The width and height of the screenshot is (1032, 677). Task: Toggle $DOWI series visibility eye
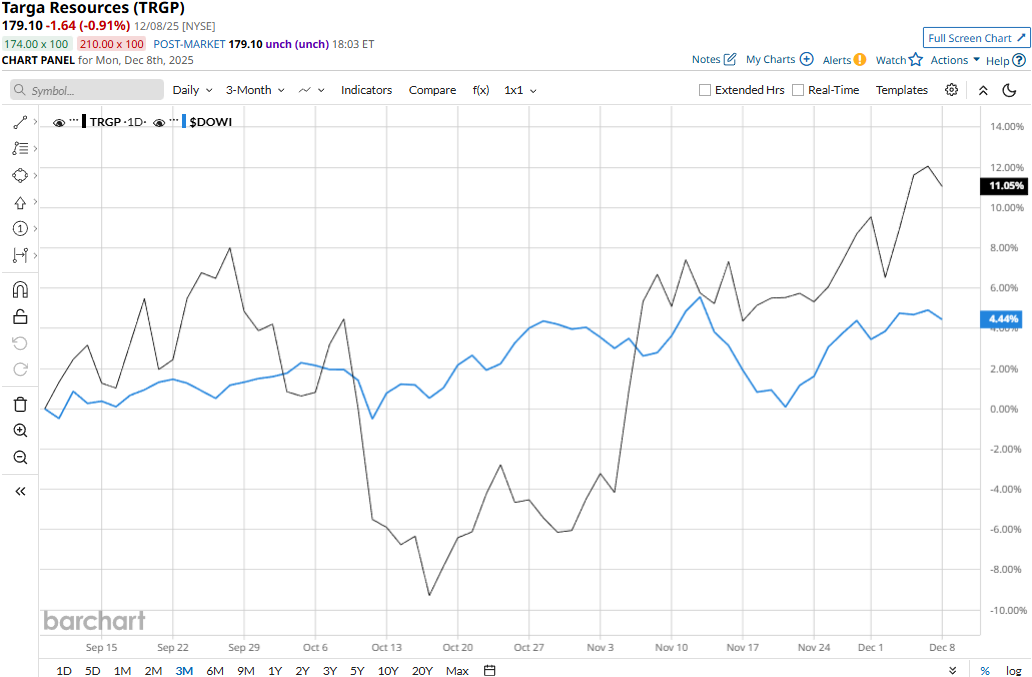coord(159,122)
